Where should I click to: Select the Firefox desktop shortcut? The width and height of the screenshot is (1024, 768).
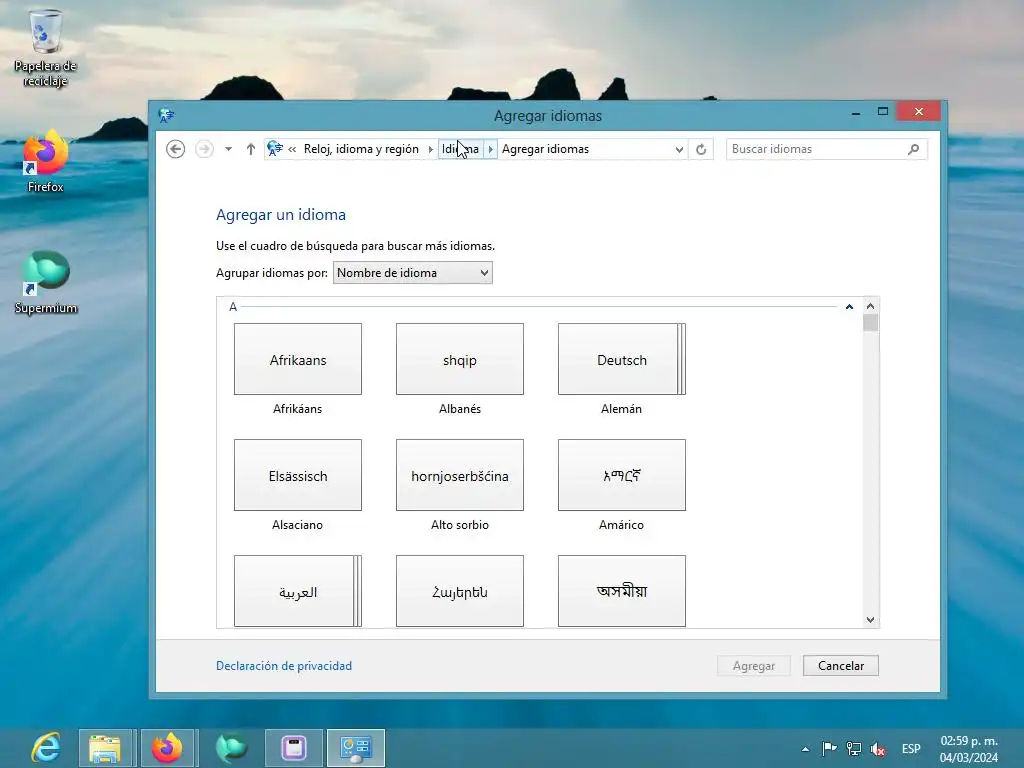point(46,161)
